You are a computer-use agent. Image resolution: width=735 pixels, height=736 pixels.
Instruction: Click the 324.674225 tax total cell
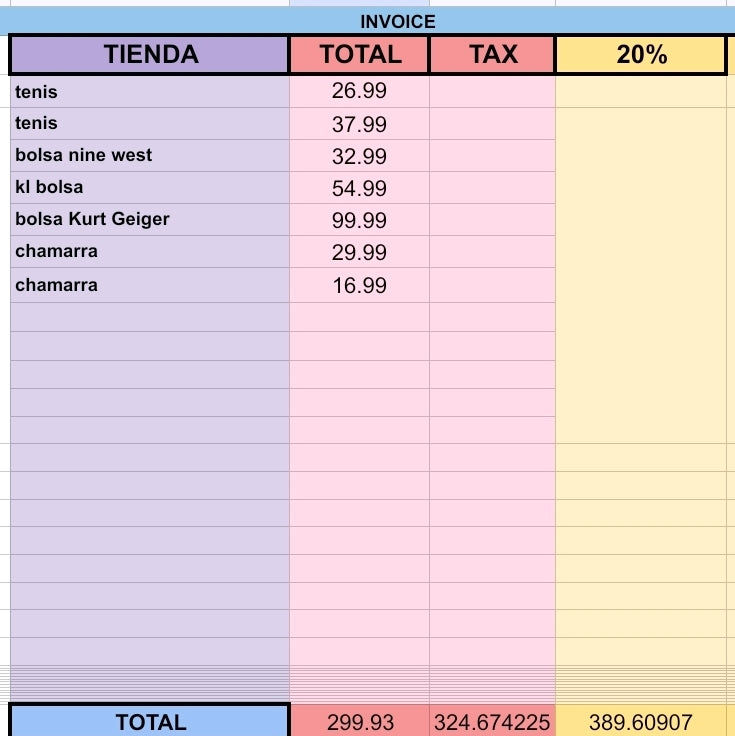492,721
